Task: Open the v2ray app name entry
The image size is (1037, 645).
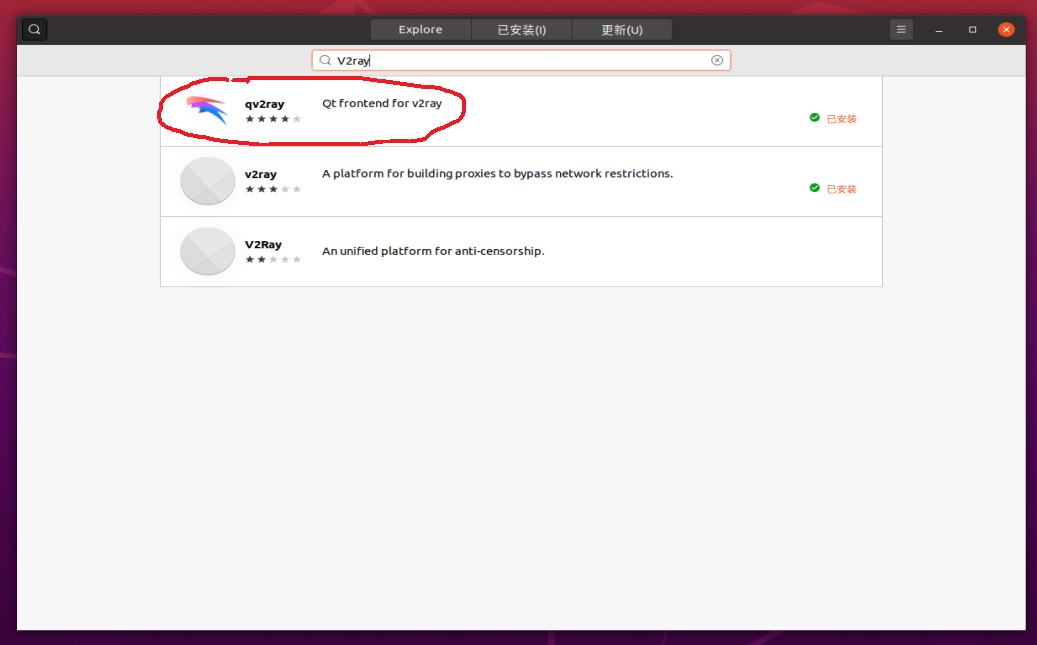Action: (261, 174)
